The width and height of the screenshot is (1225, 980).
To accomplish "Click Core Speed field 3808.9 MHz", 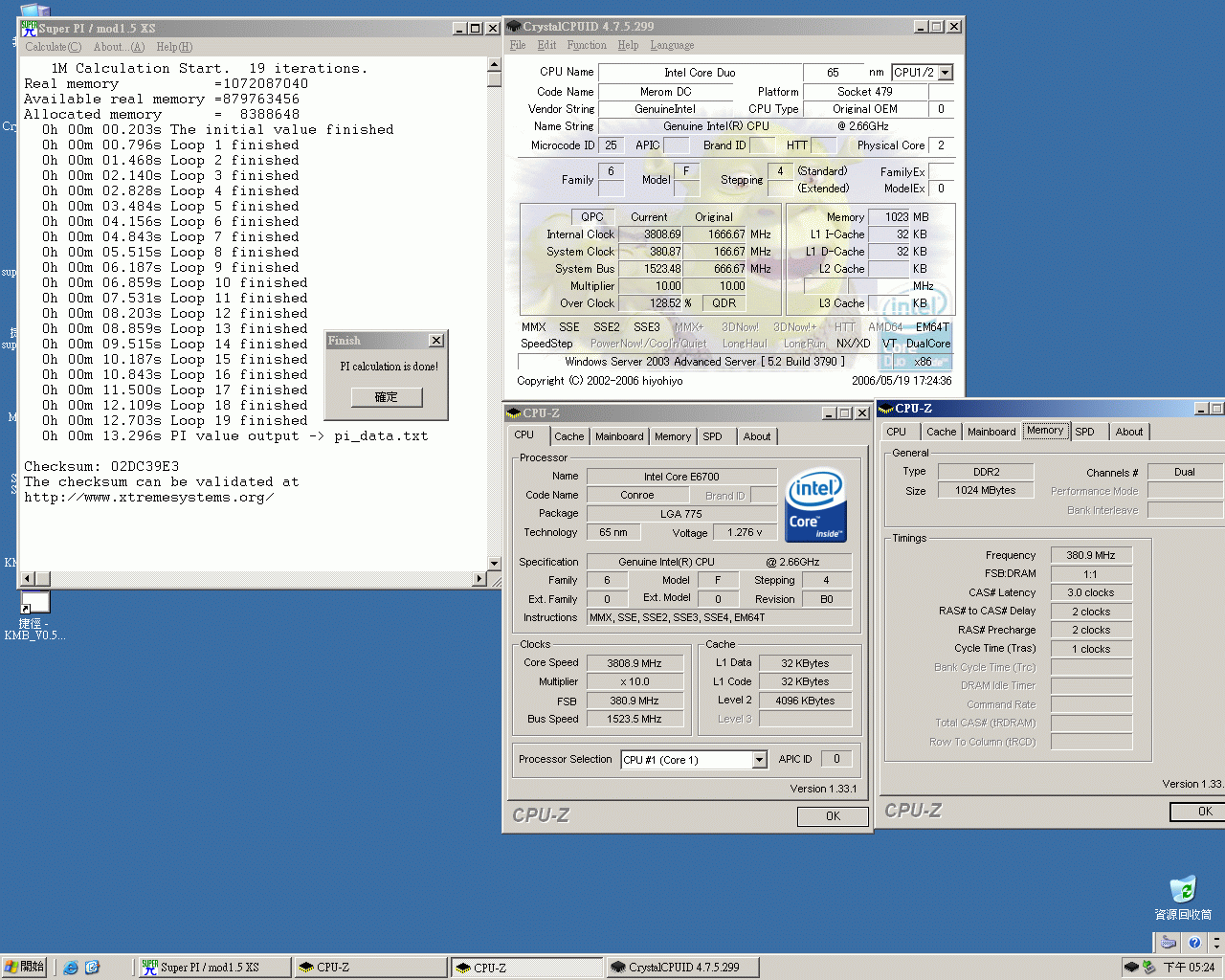I will coord(635,663).
